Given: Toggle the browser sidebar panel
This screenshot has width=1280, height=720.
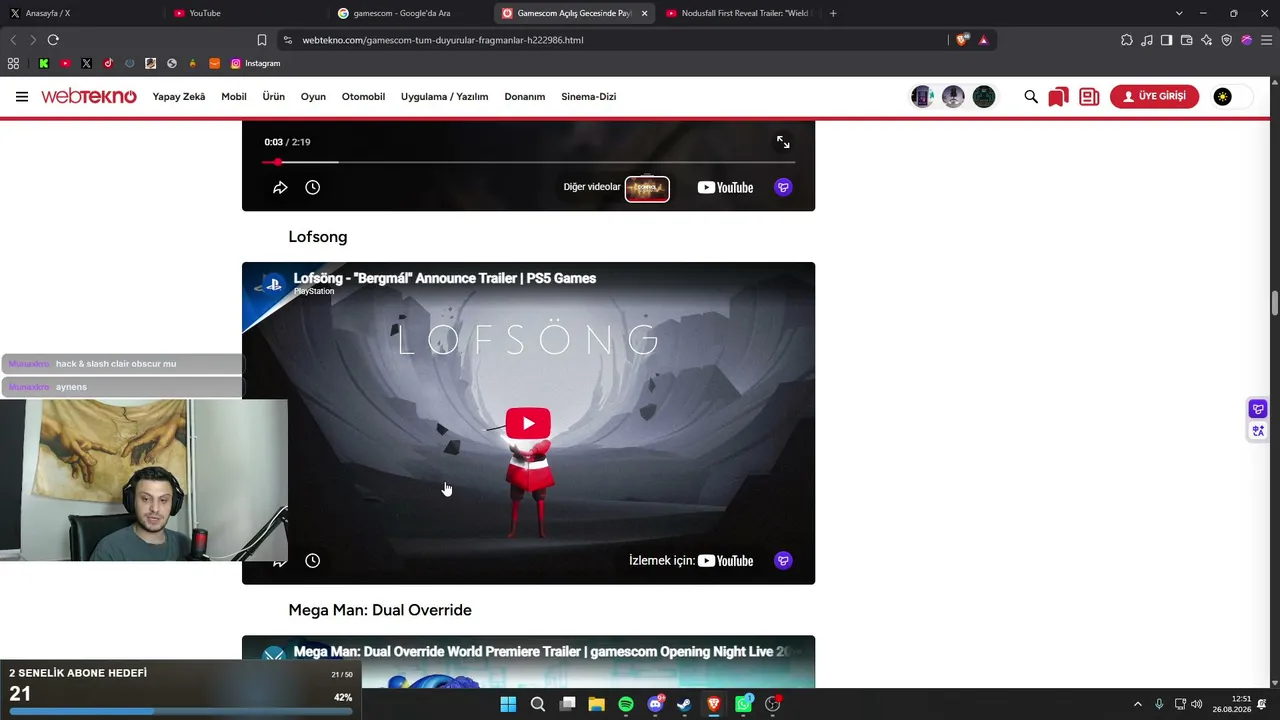Looking at the screenshot, I should click(x=1166, y=40).
